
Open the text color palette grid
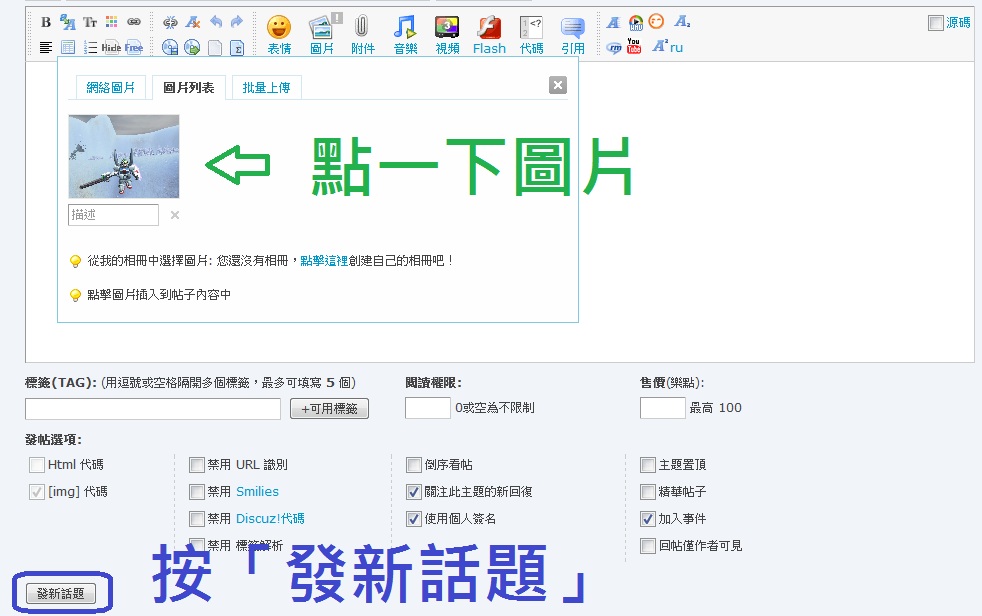coord(111,22)
